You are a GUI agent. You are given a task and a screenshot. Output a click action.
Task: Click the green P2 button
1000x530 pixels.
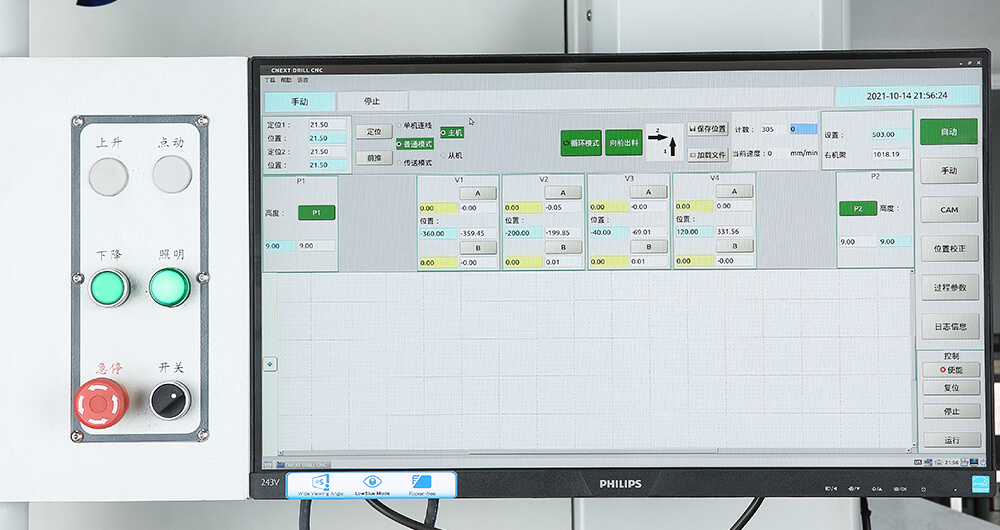click(857, 208)
